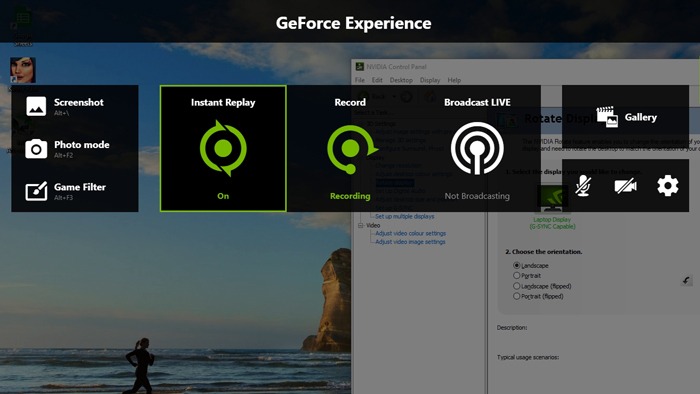The width and height of the screenshot is (700, 394).
Task: Collapse the Video tree node
Action: (361, 225)
